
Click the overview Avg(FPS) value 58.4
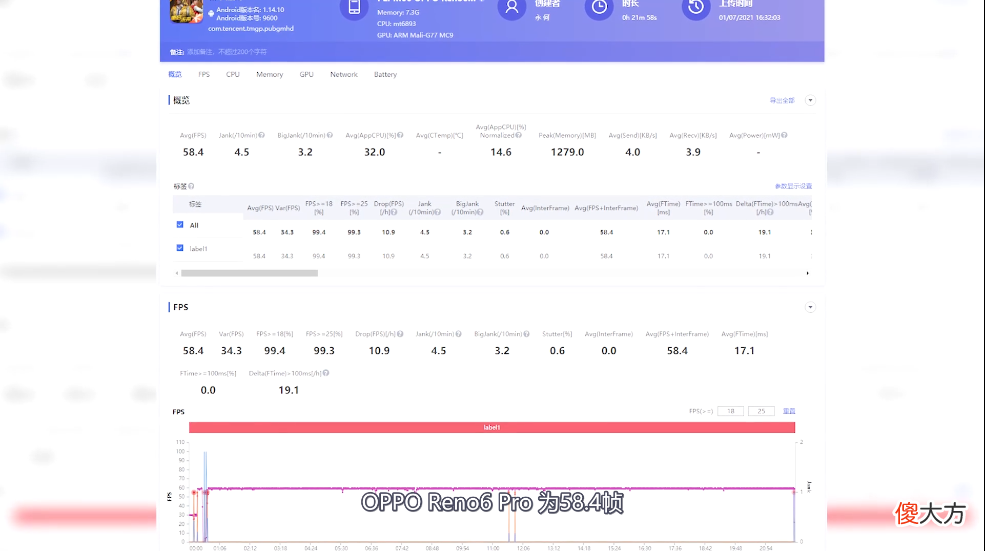193,152
